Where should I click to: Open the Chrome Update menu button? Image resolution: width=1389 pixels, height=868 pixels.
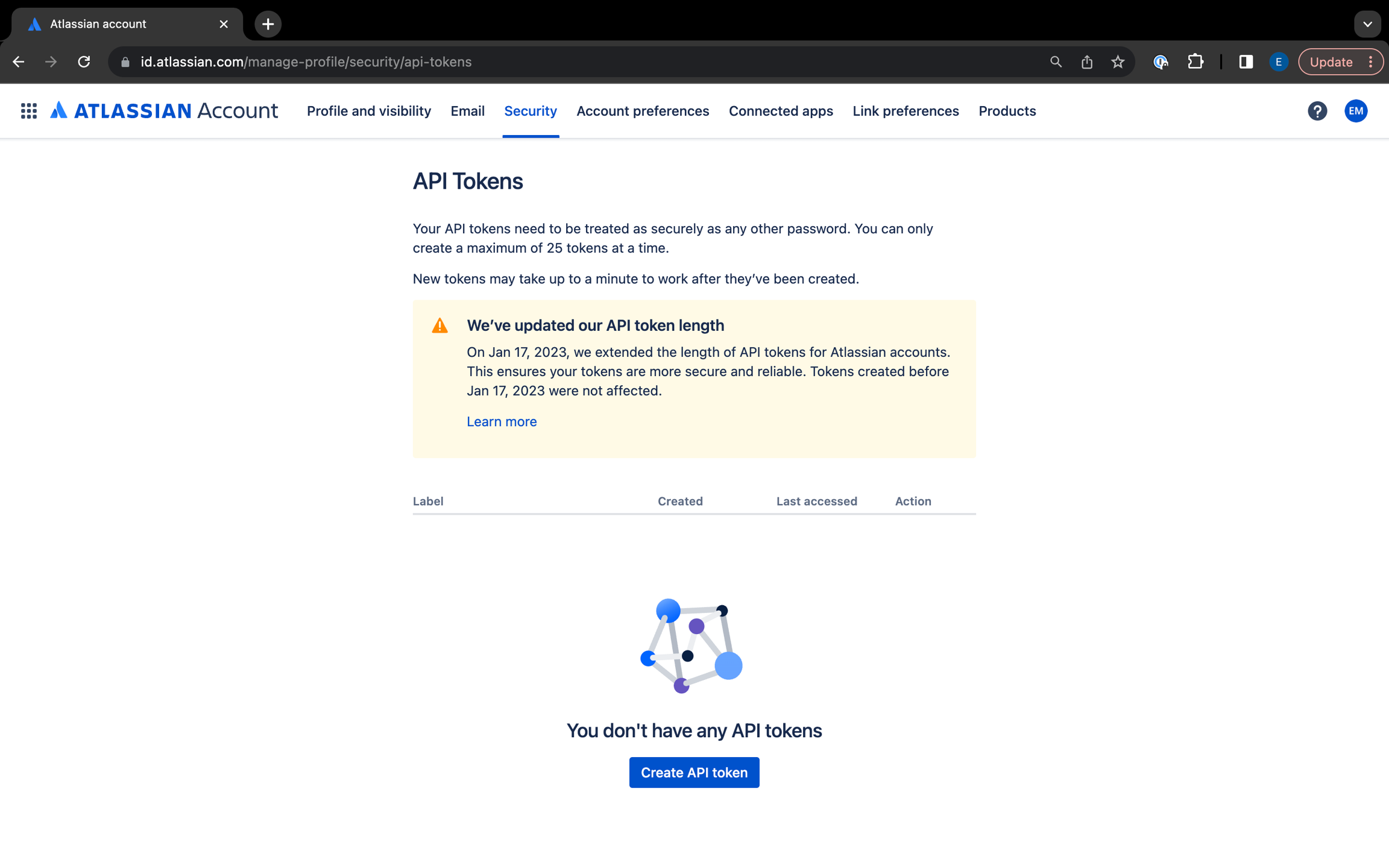1340,61
